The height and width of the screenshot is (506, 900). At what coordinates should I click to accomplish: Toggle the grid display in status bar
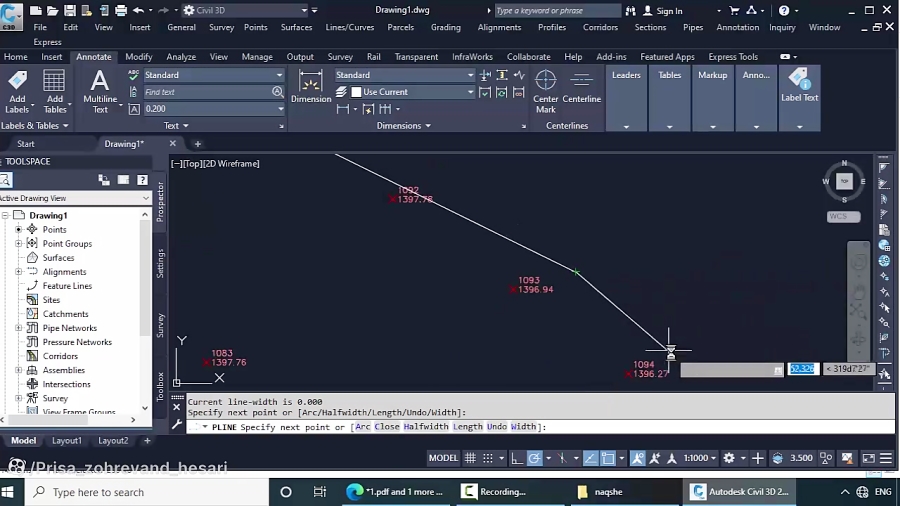[470, 458]
